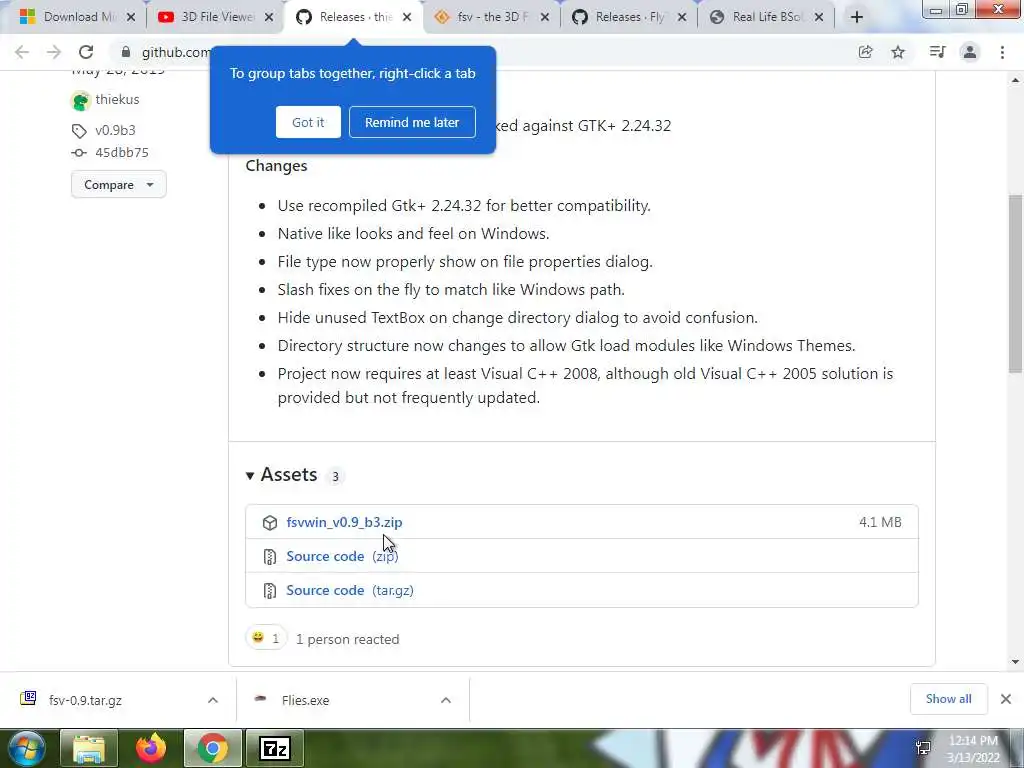Click Show all downloads
Viewport: 1024px width, 768px height.
tap(948, 699)
